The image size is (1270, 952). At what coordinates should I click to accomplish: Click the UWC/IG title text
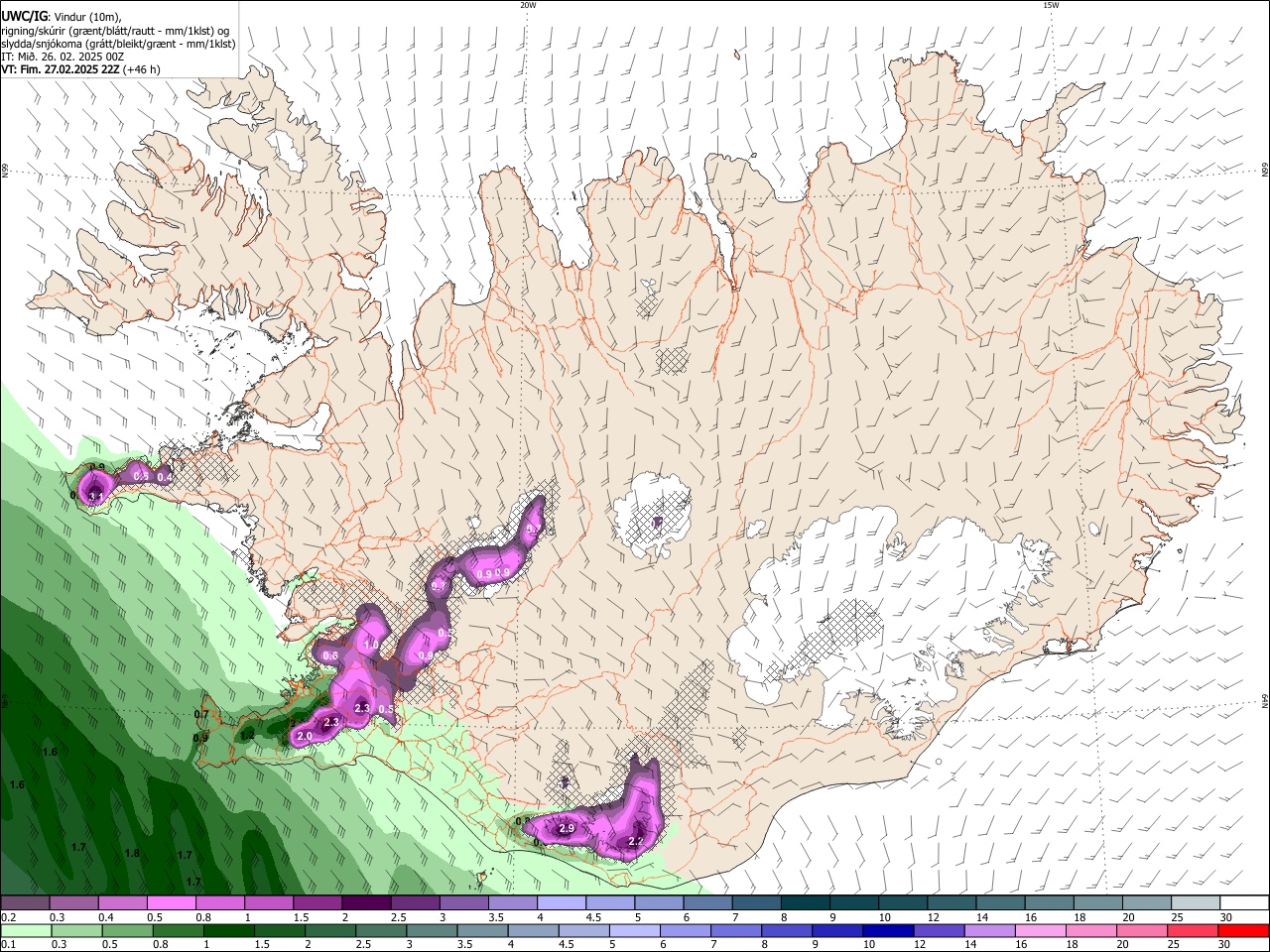23,17
